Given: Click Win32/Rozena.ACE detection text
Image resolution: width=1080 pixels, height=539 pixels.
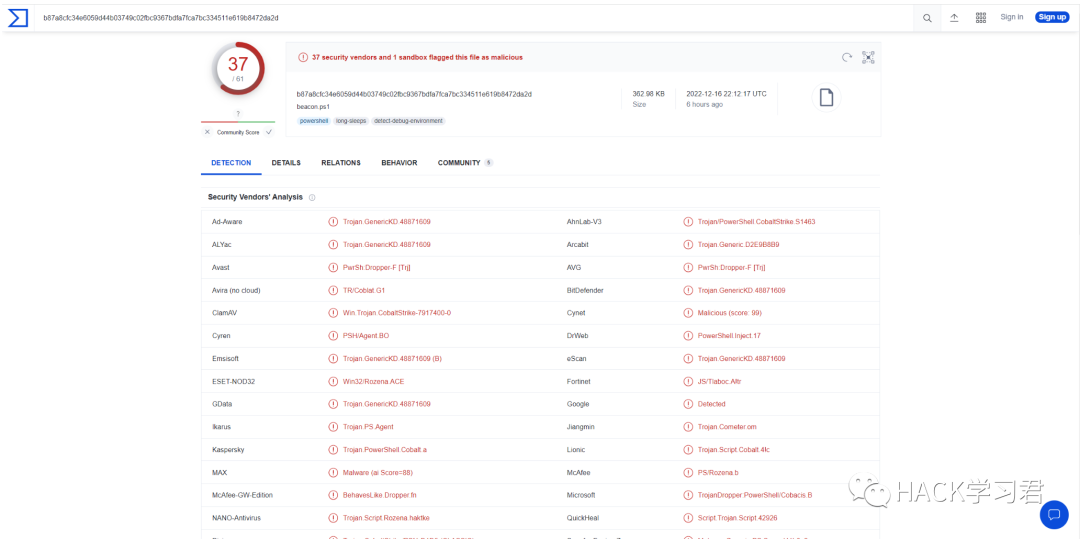Looking at the screenshot, I should [373, 381].
